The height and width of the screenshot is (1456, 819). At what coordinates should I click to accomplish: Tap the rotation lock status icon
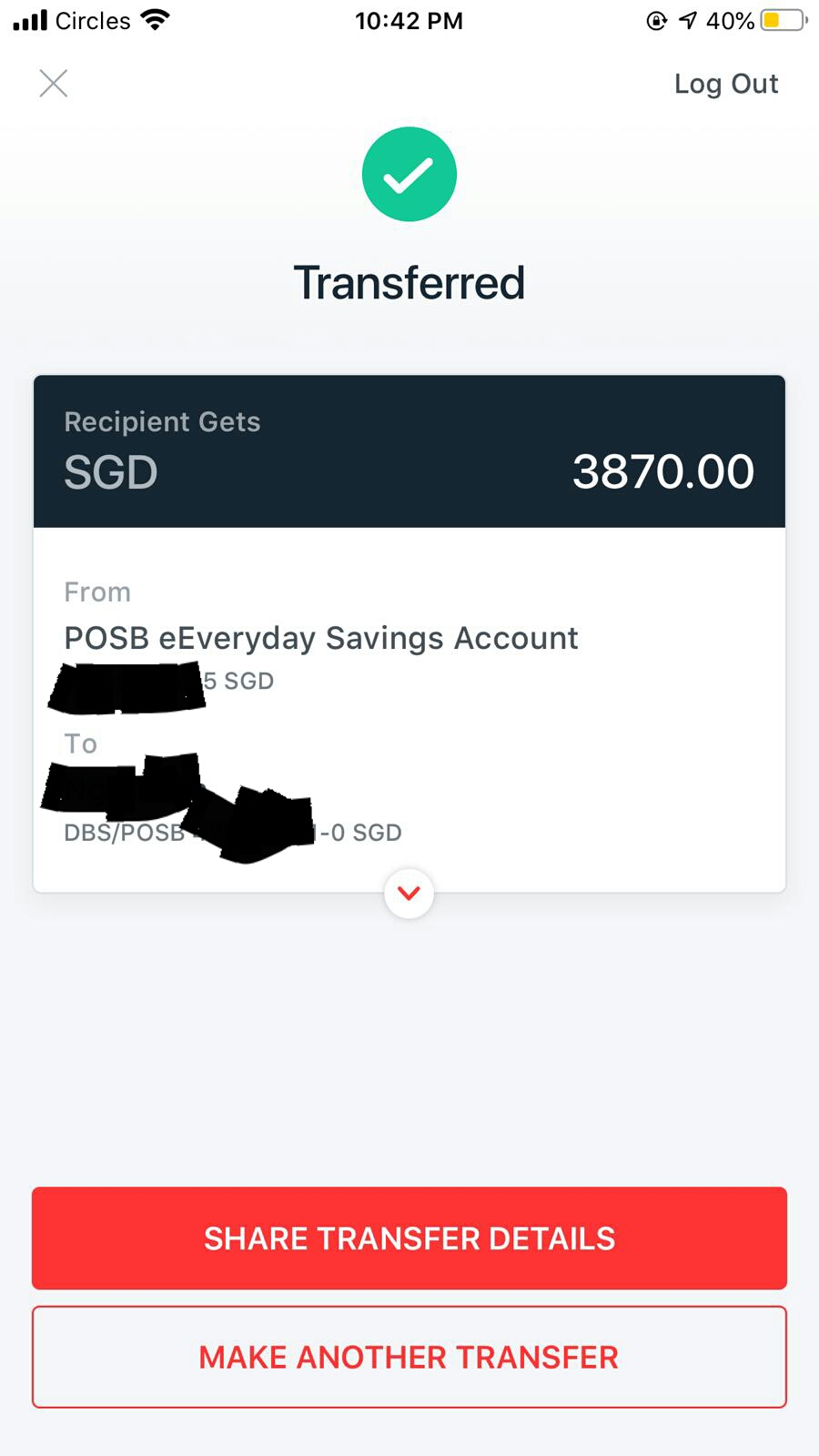click(x=656, y=21)
